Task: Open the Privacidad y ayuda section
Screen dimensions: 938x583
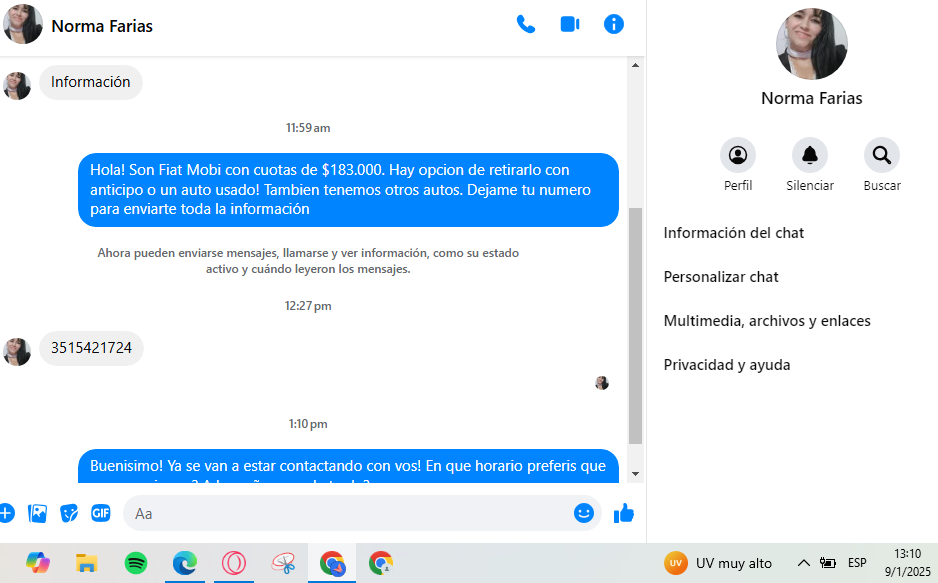Action: 727,365
